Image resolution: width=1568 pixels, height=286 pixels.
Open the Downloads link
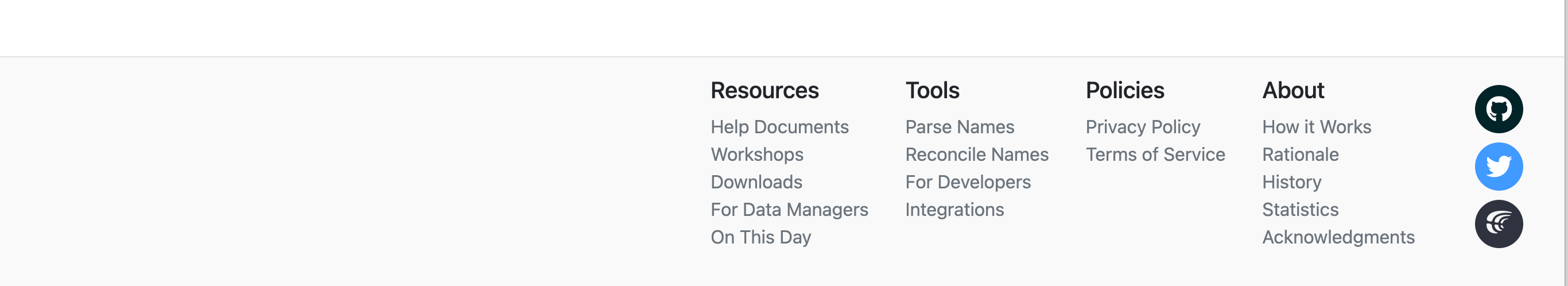tap(756, 182)
